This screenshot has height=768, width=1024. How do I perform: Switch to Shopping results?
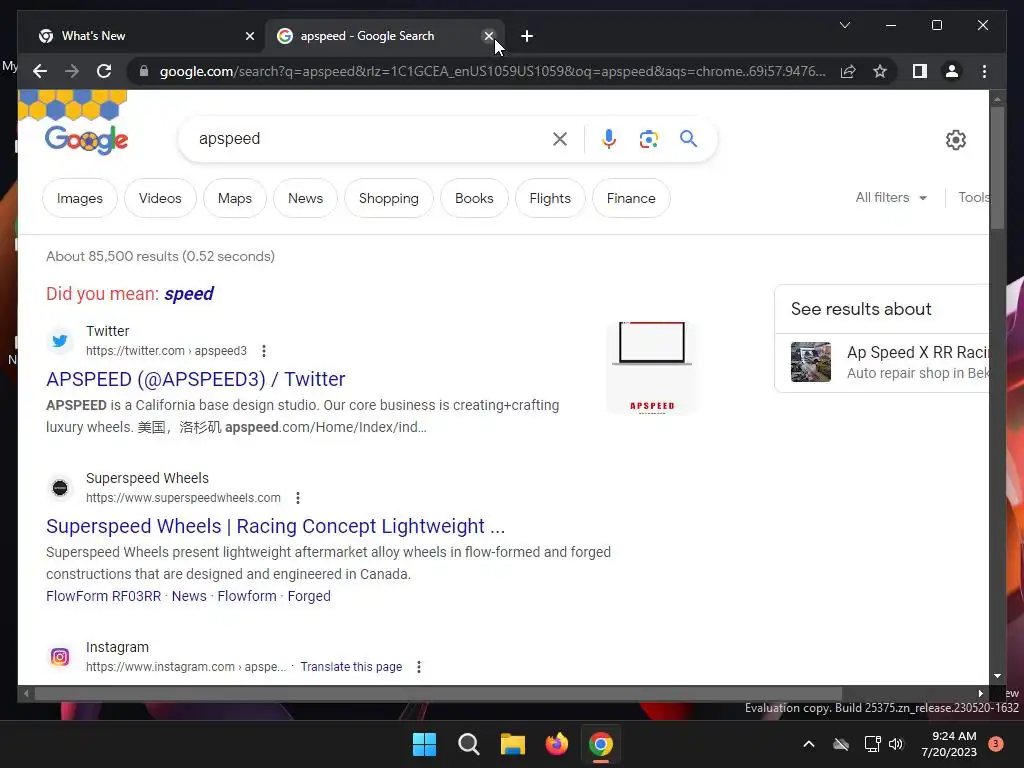coord(389,198)
